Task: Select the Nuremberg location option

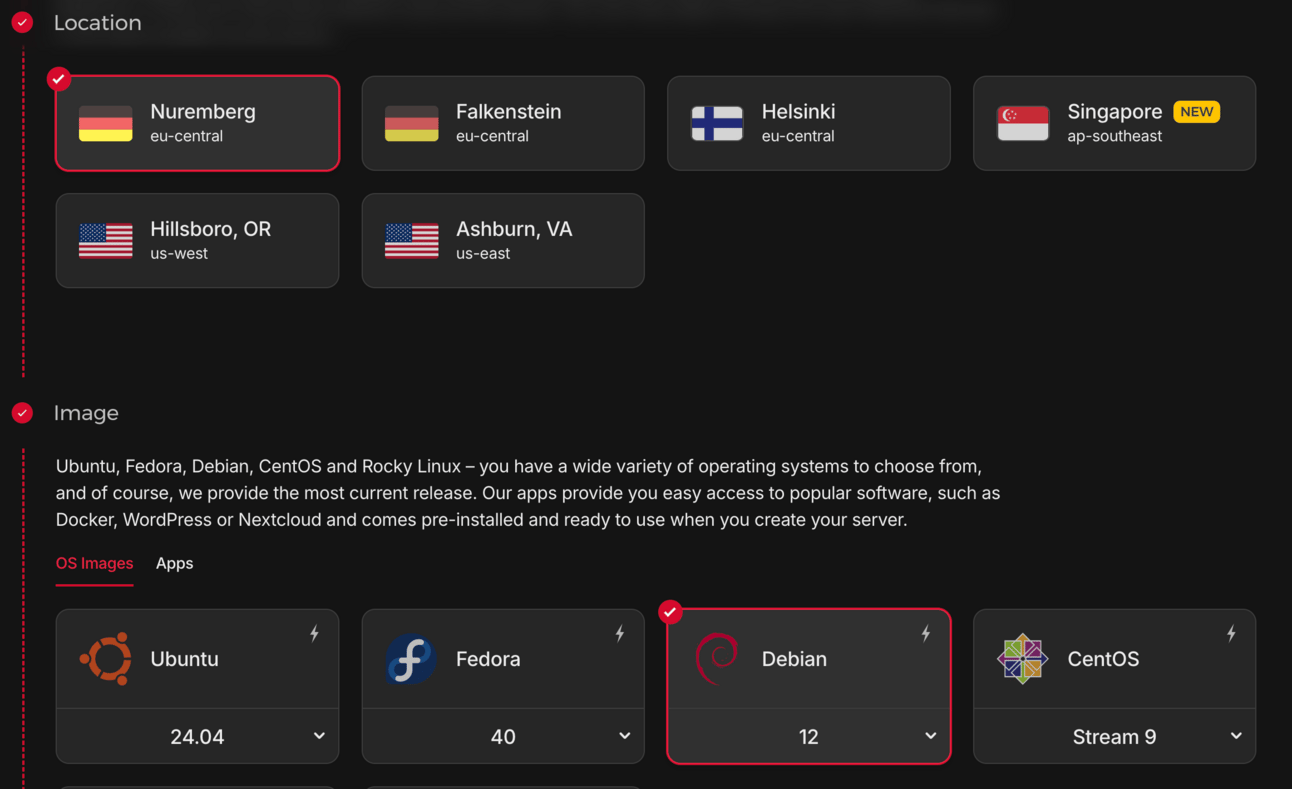Action: pos(197,123)
